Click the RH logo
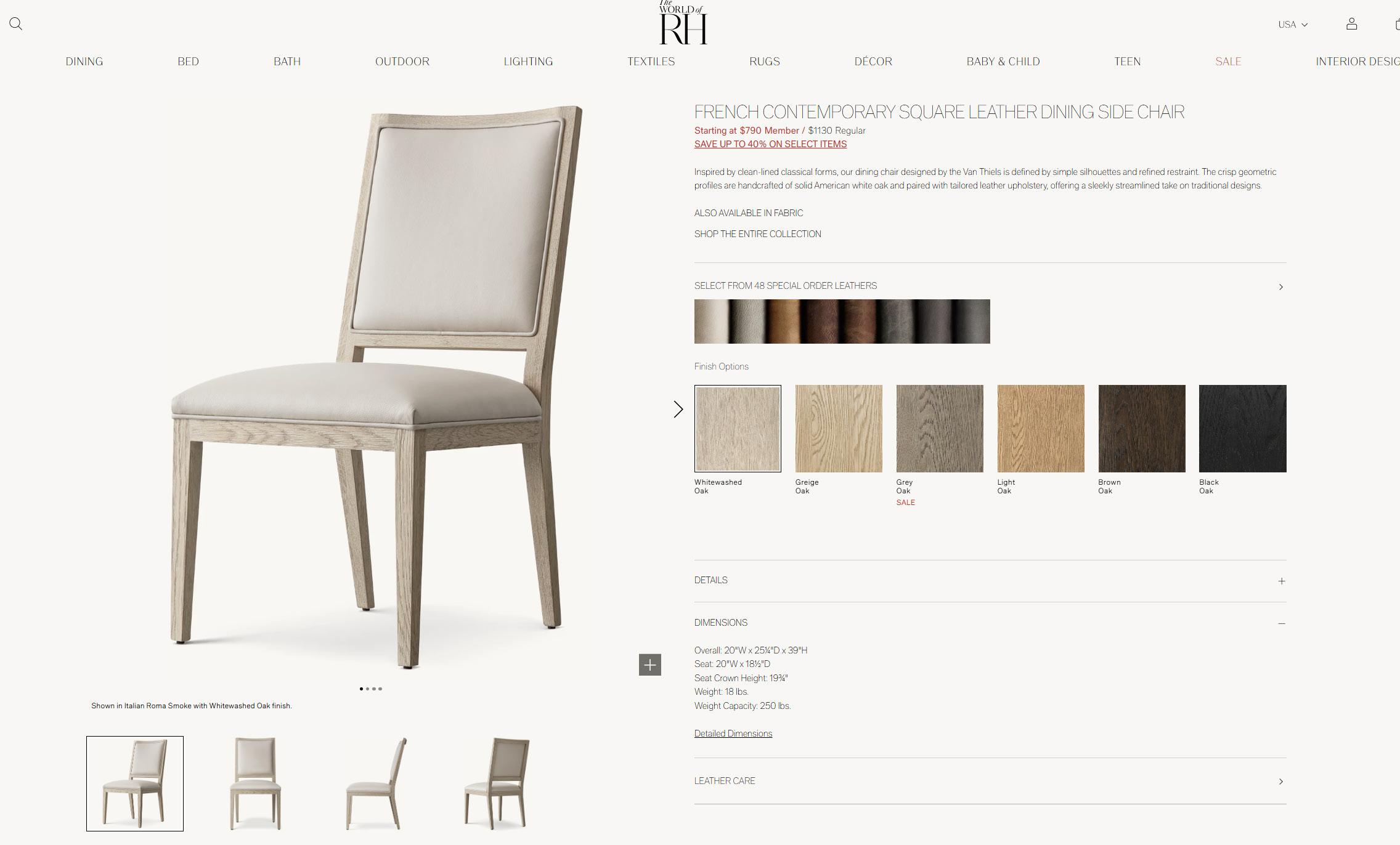This screenshot has width=1400, height=845. pos(683,25)
